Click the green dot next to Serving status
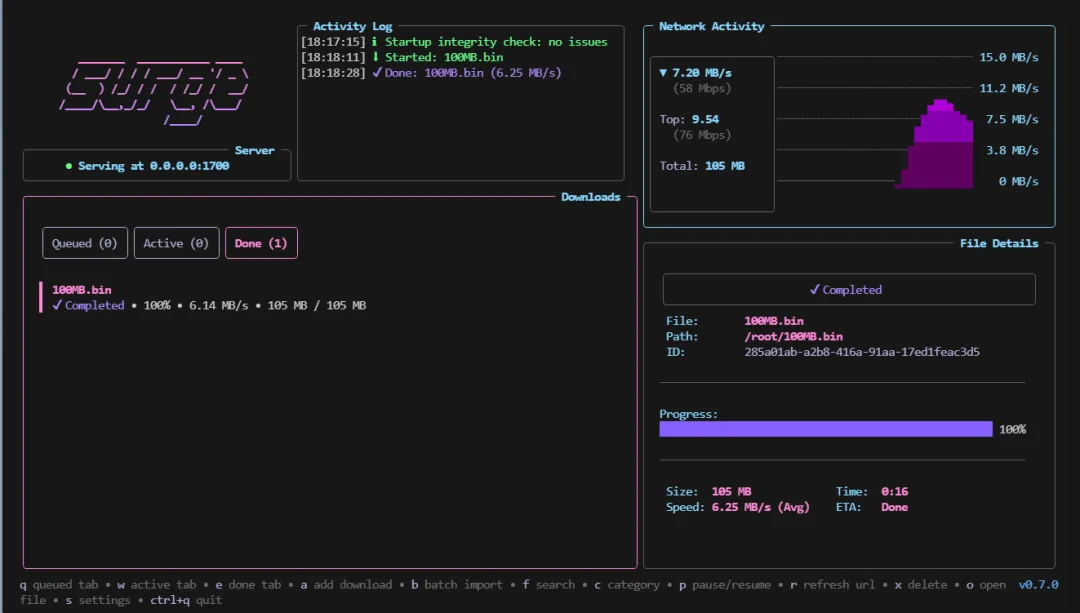Screen dimensions: 1080x613 click(69, 166)
